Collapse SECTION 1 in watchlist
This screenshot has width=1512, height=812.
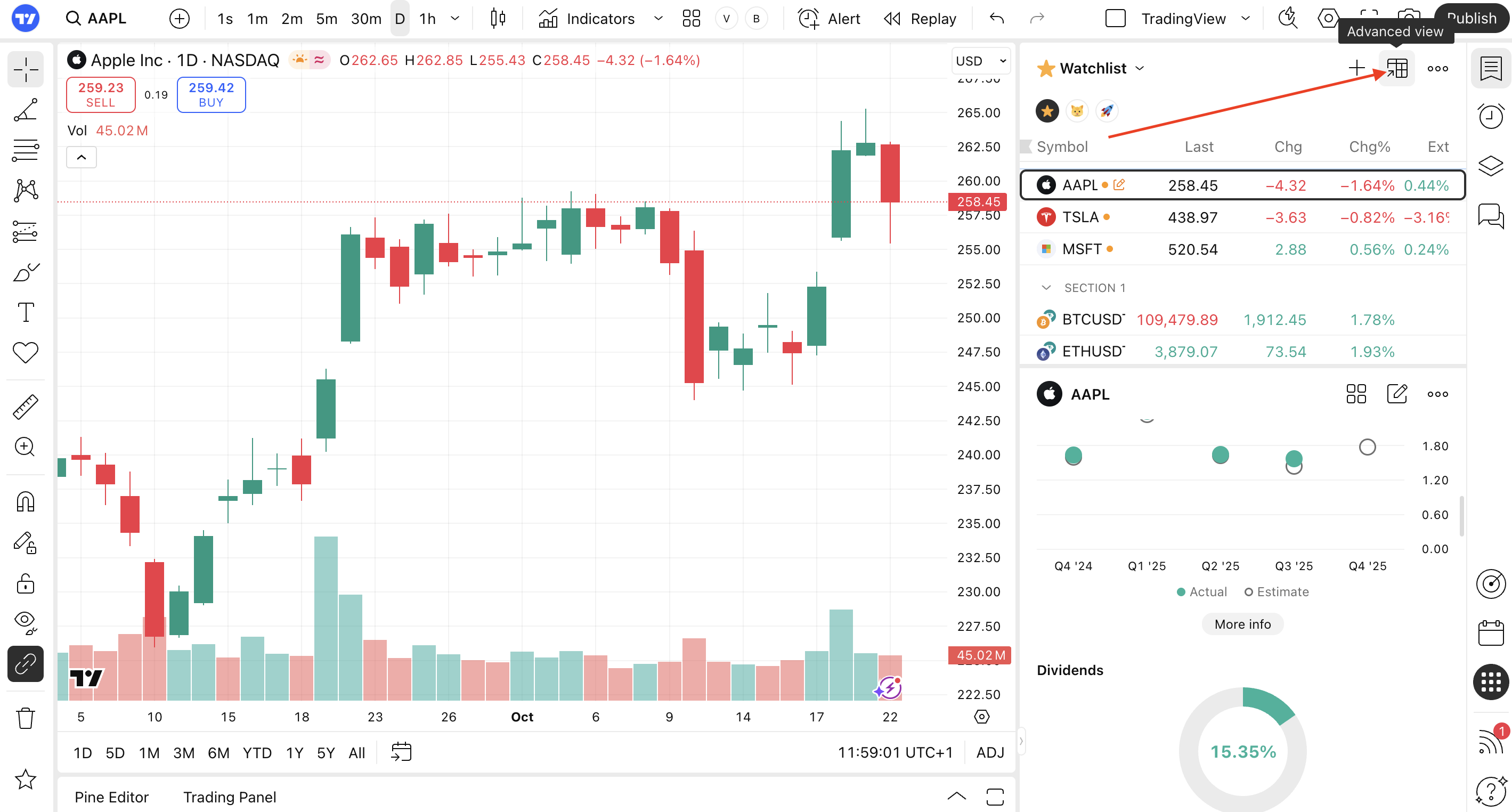pyautogui.click(x=1046, y=288)
